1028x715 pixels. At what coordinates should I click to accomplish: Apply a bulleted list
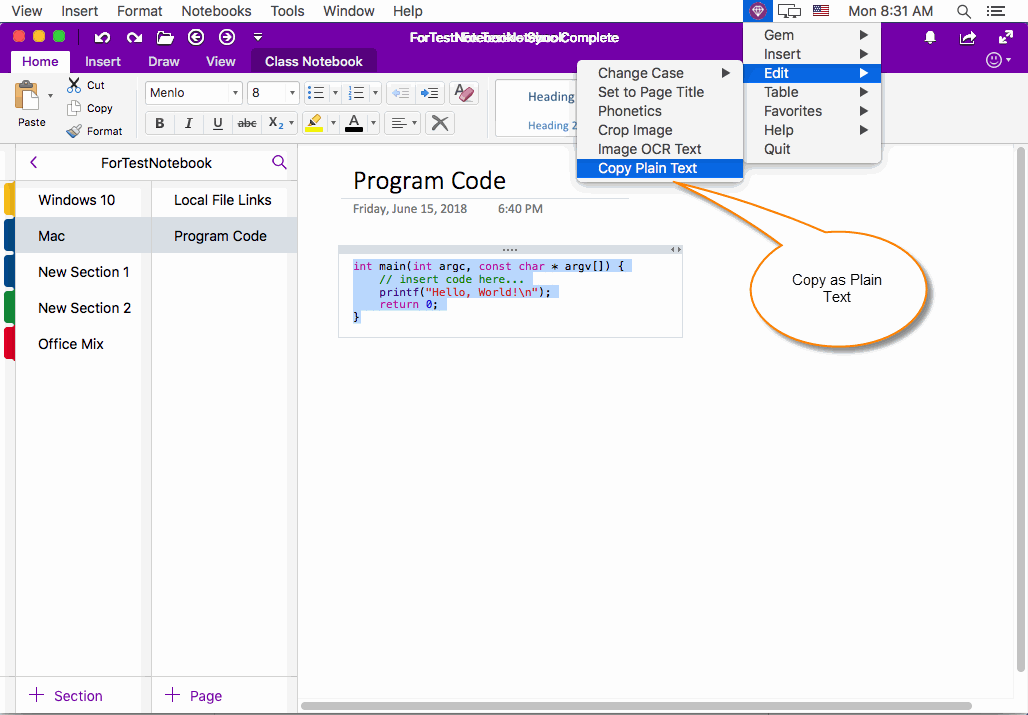click(x=316, y=93)
